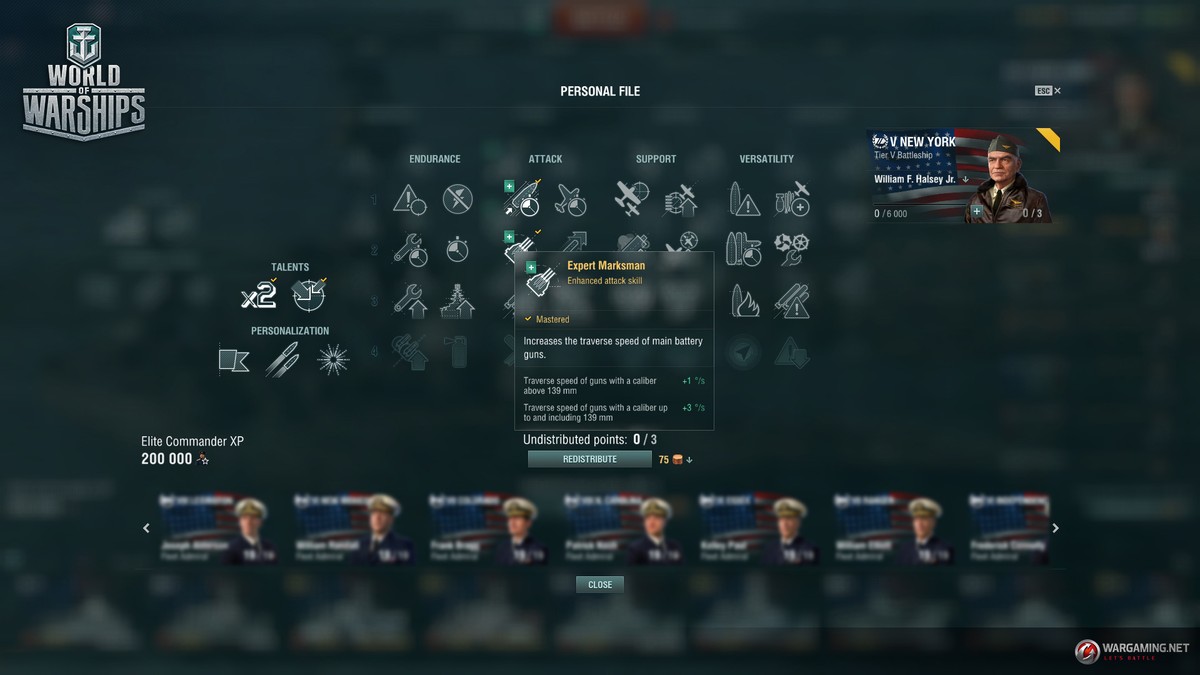Open the starburst personalization icon
This screenshot has height=675, width=1200.
[x=333, y=359]
